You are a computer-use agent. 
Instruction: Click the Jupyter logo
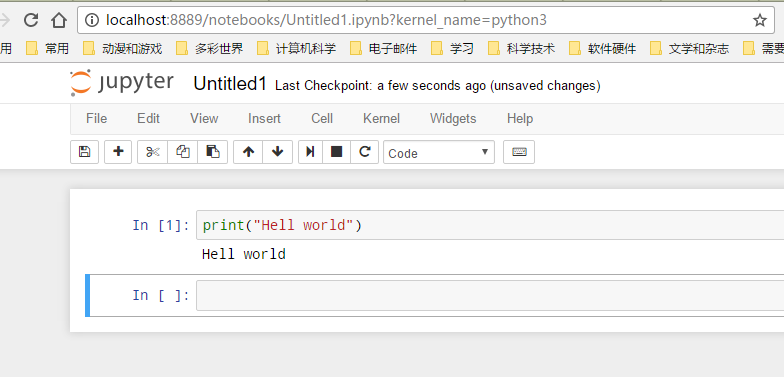pyautogui.click(x=122, y=83)
